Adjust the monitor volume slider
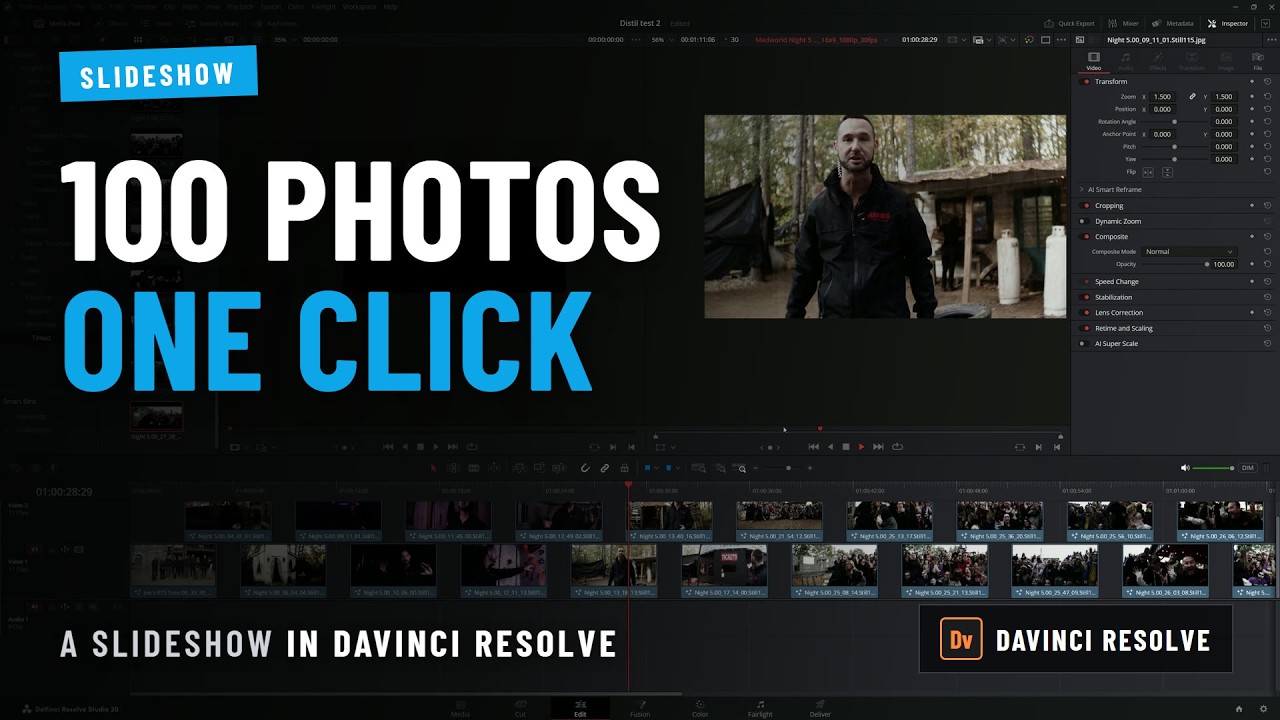 1214,468
